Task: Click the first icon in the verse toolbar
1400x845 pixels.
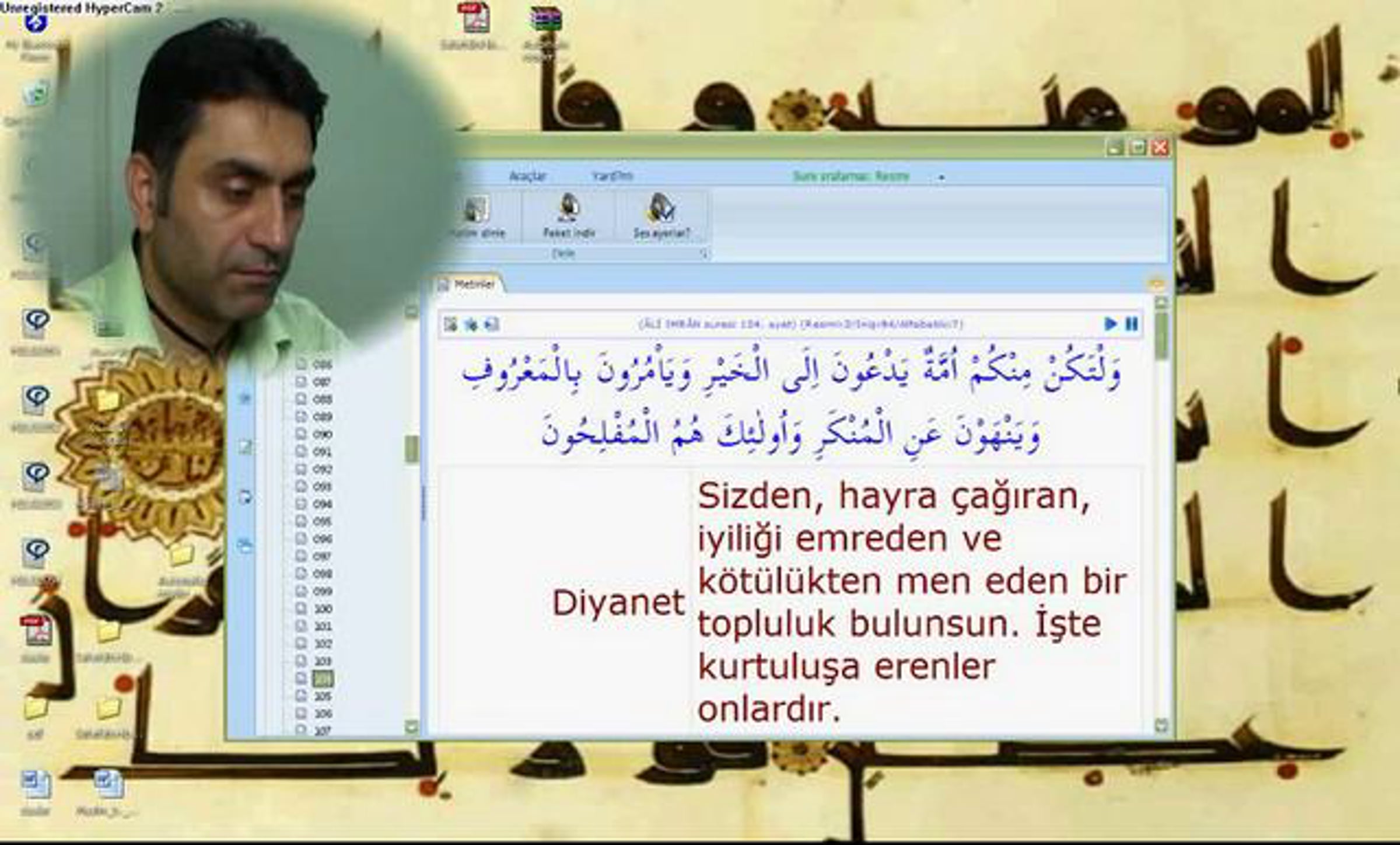Action: (450, 324)
